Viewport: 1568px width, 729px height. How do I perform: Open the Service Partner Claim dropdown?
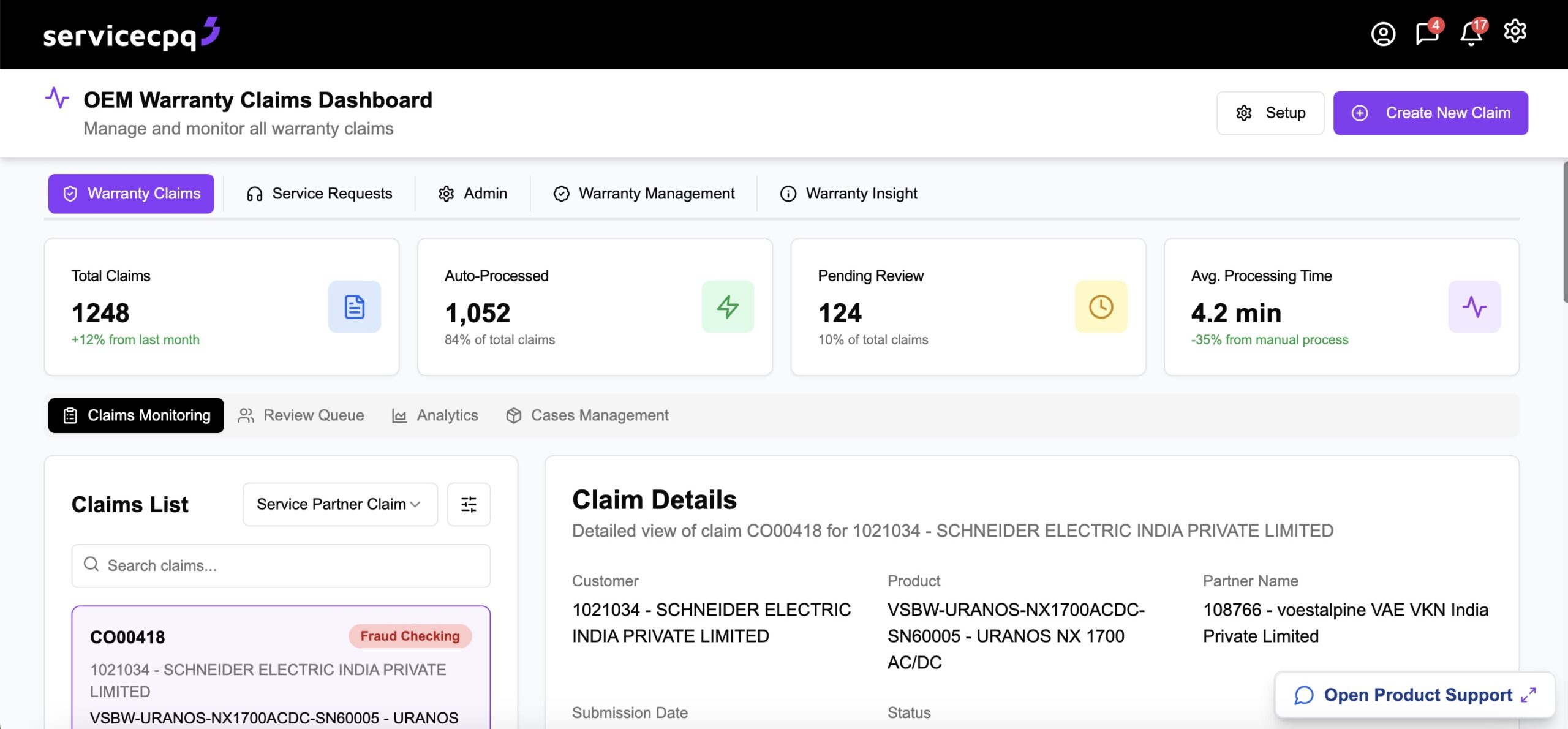(340, 504)
